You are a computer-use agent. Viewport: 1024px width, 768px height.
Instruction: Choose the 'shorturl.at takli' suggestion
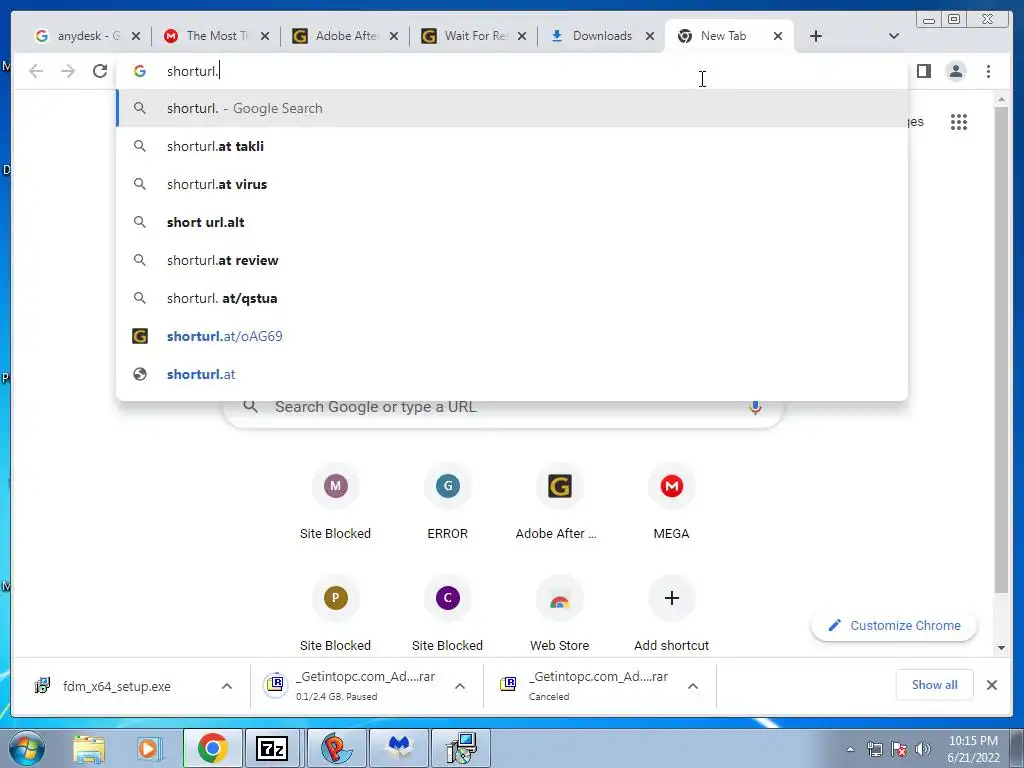pos(512,146)
